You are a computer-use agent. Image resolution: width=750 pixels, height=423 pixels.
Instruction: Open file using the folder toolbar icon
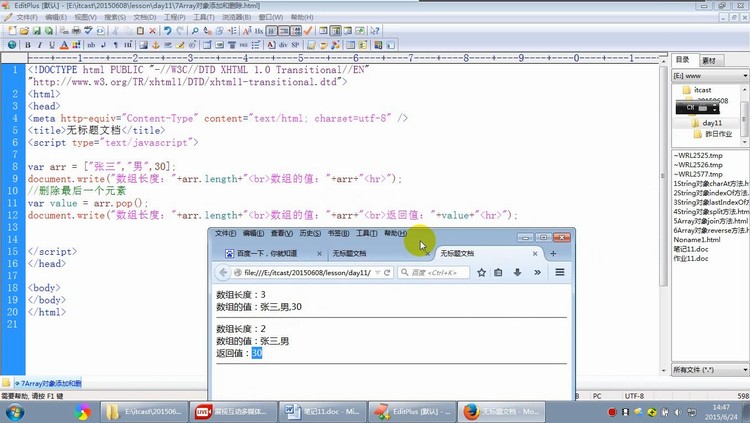click(x=24, y=31)
